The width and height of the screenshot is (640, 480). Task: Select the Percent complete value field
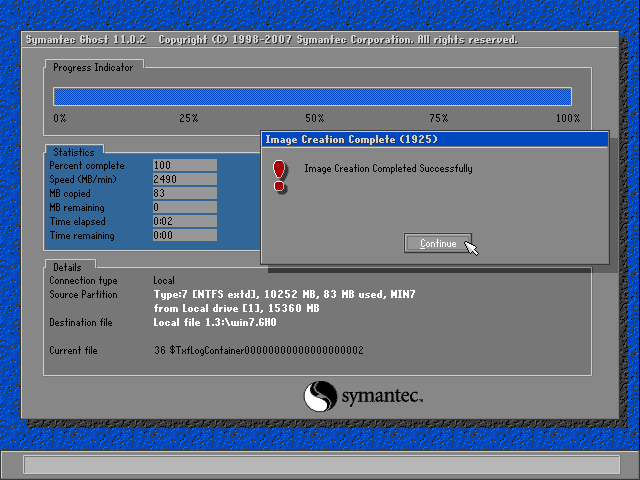pyautogui.click(x=184, y=165)
